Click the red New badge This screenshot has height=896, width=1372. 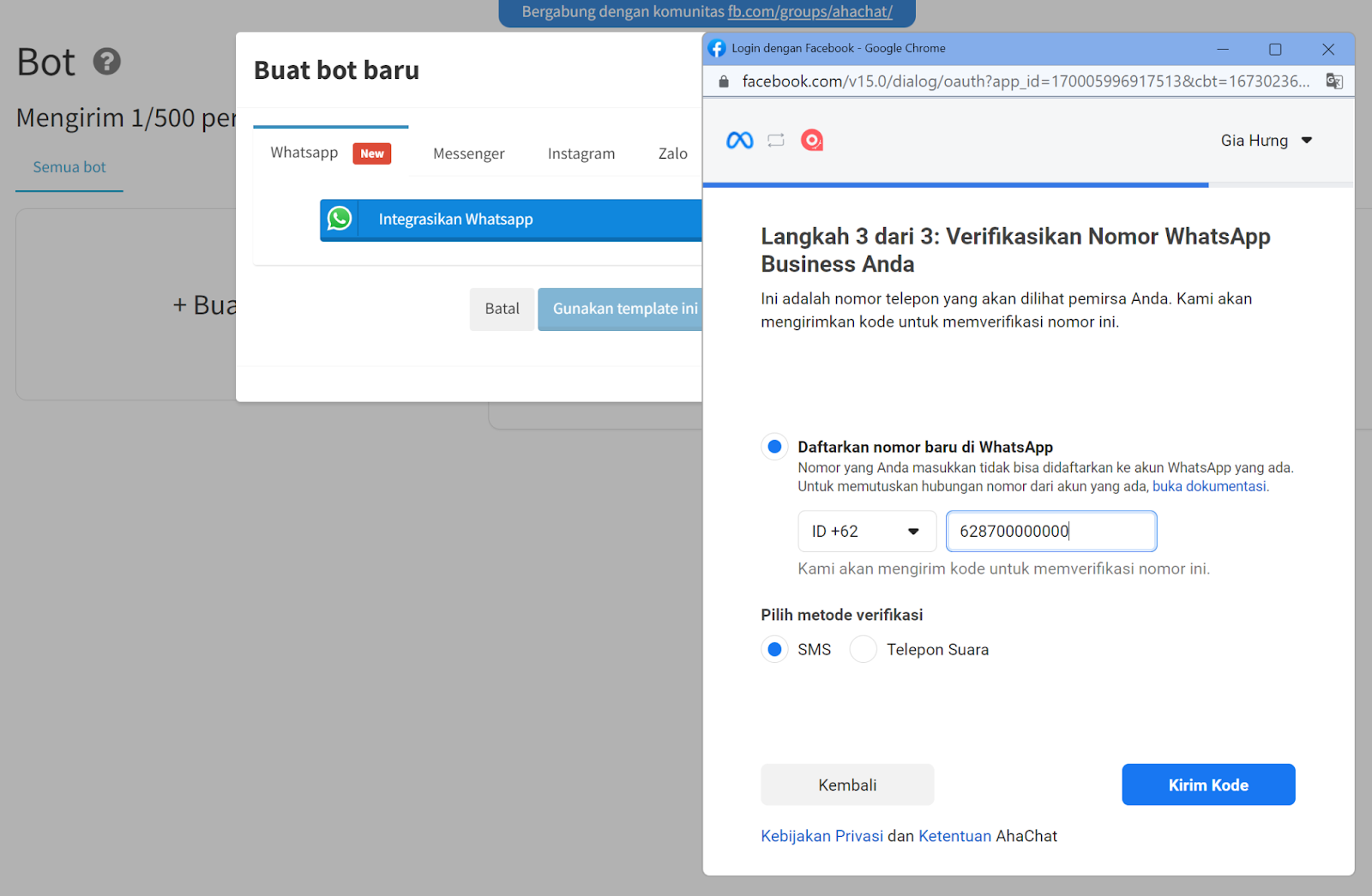click(x=372, y=153)
